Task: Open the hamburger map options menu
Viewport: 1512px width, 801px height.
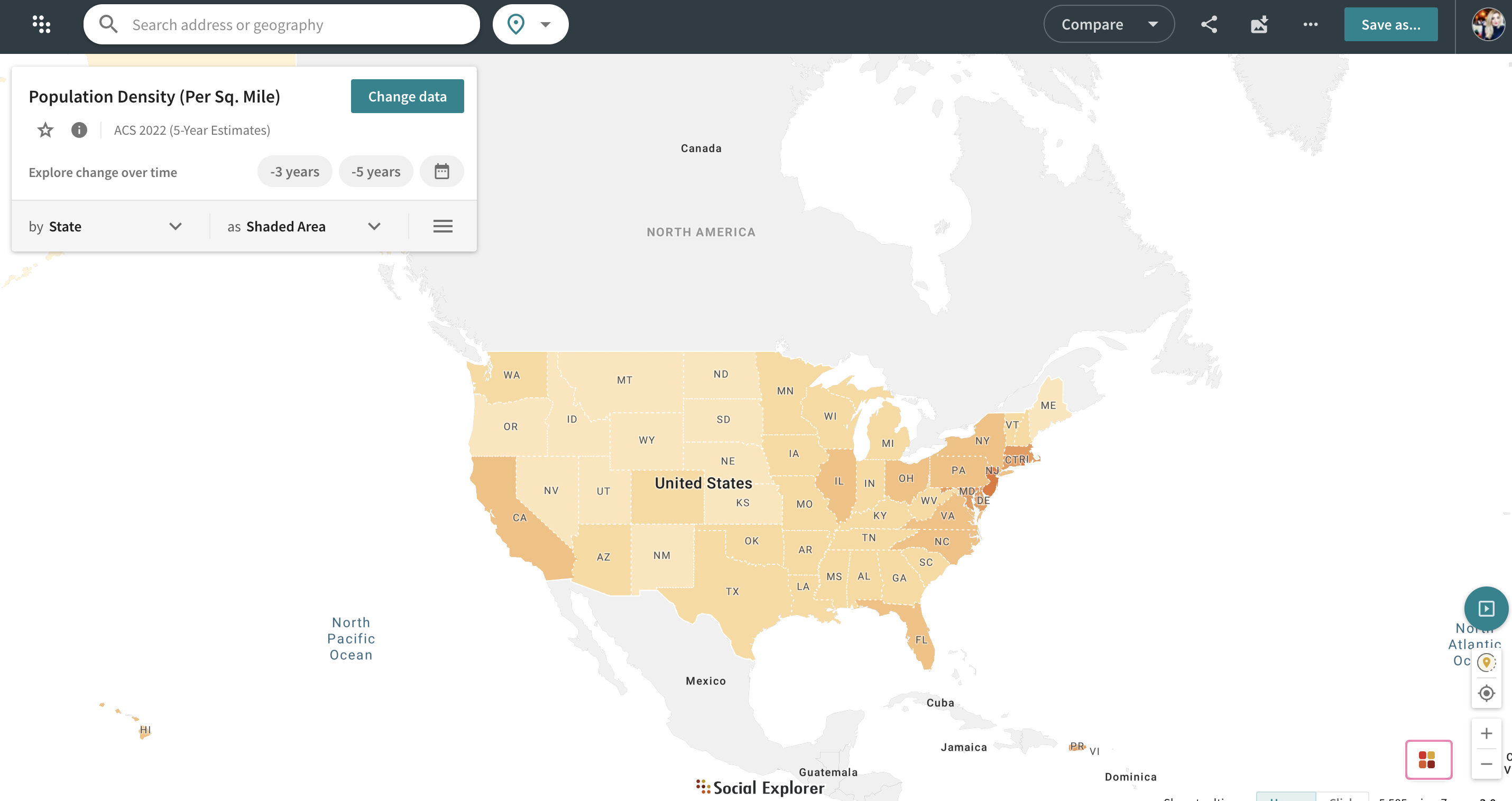Action: [442, 226]
